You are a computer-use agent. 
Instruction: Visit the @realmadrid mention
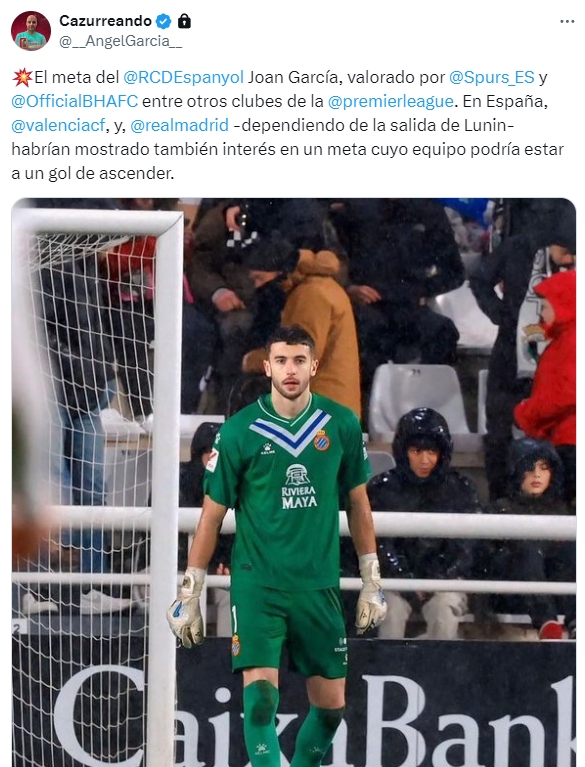pos(180,125)
